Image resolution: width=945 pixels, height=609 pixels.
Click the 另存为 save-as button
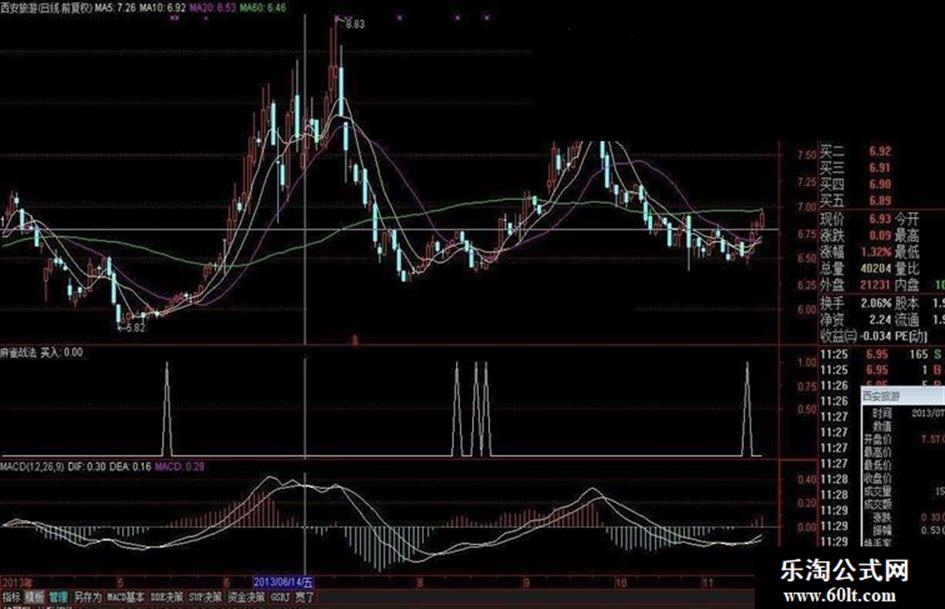tap(88, 598)
